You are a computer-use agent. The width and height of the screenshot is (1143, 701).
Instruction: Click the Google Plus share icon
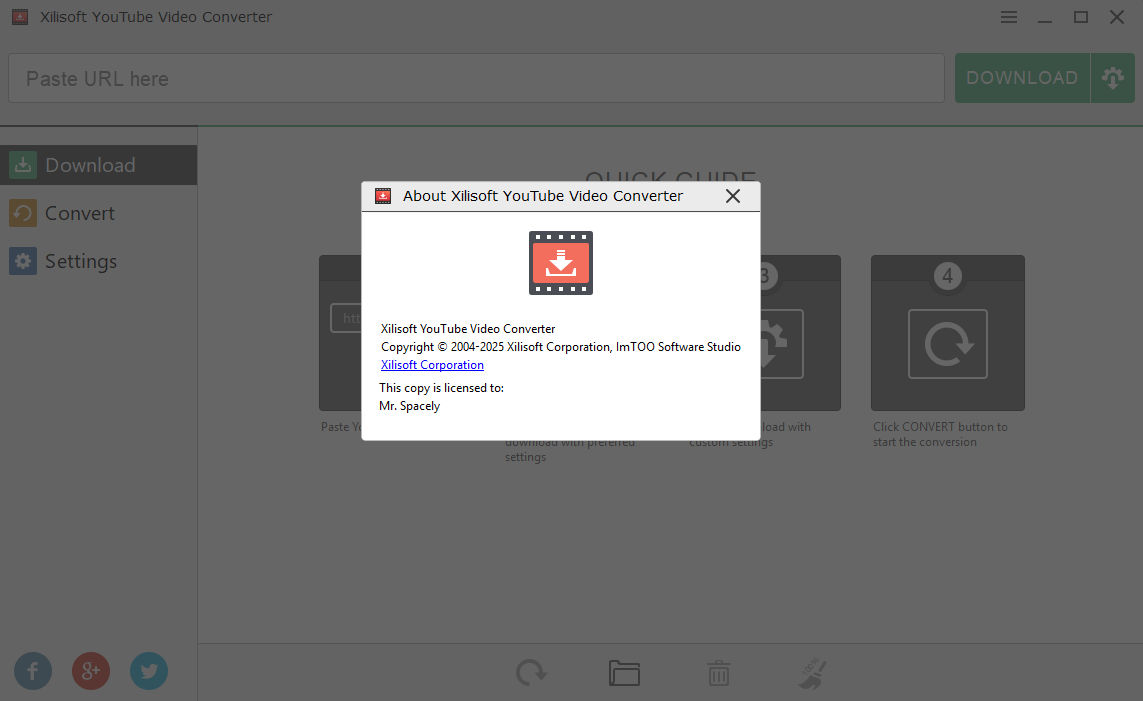[91, 671]
